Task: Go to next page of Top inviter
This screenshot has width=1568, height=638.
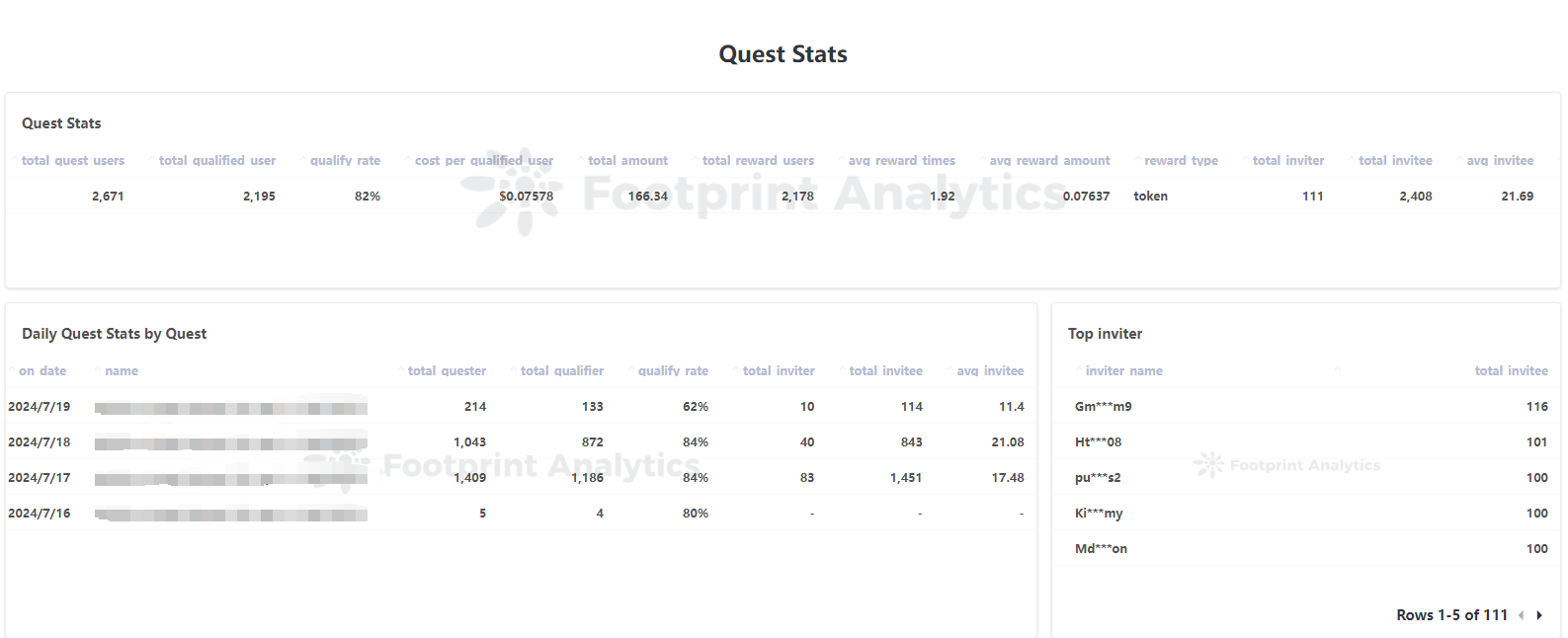Action: 1539,615
